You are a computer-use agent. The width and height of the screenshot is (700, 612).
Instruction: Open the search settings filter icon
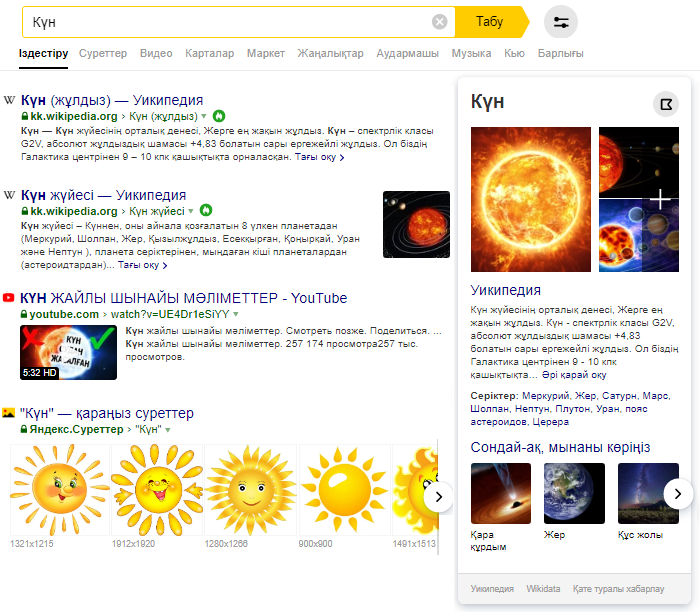point(561,22)
